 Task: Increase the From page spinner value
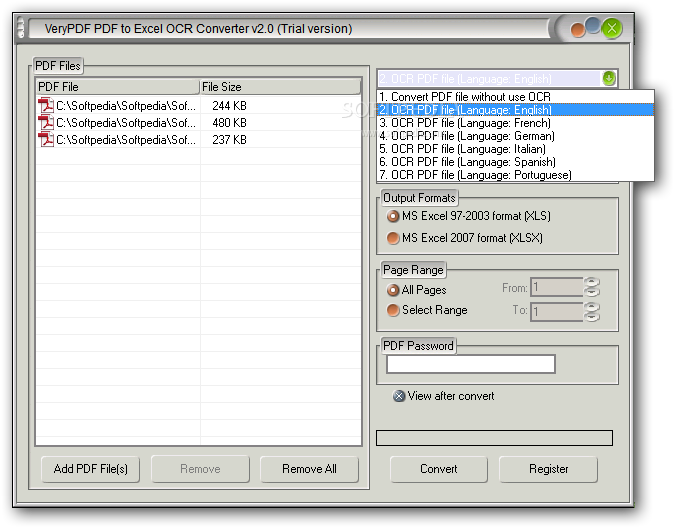tap(592, 282)
